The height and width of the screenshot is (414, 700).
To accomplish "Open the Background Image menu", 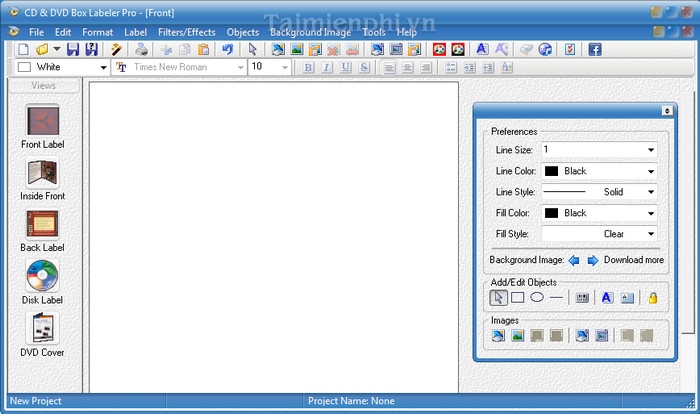I will (x=310, y=32).
